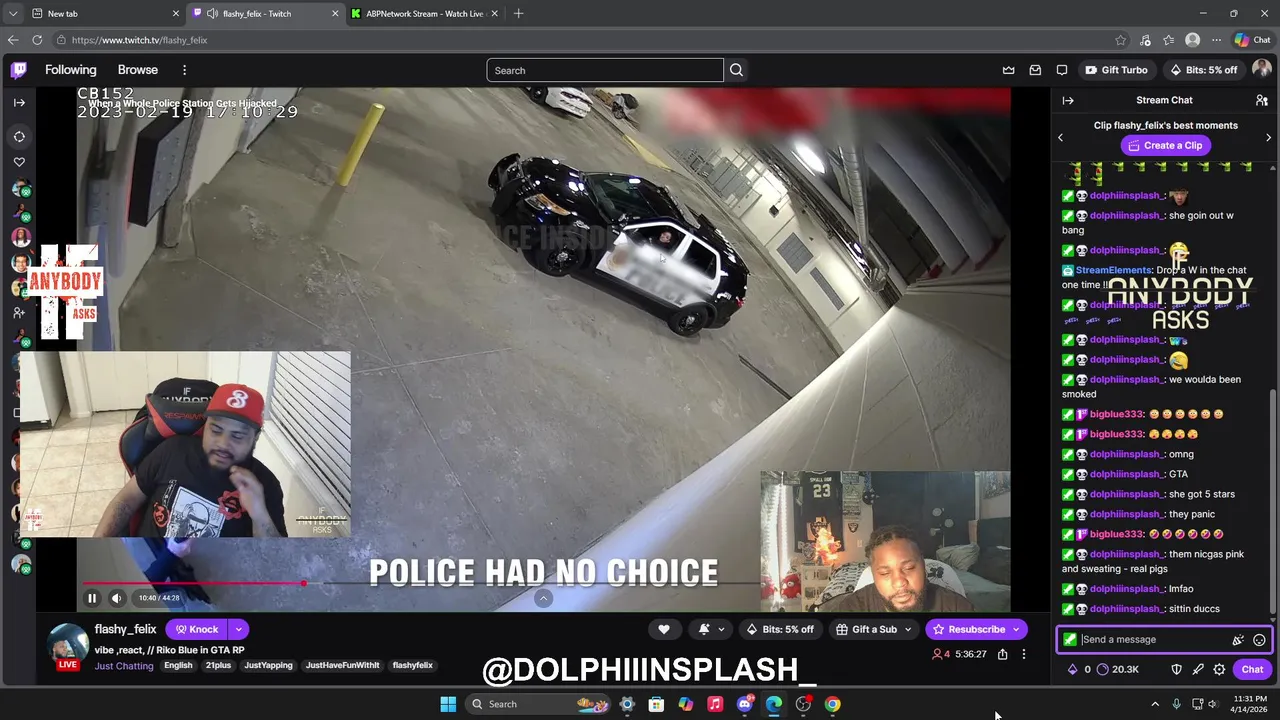Viewport: 1280px width, 720px height.
Task: Add page to browser favorites star
Action: (x=1120, y=40)
